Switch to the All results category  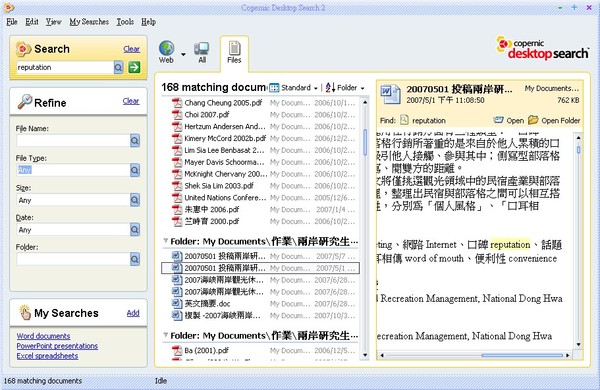[202, 52]
